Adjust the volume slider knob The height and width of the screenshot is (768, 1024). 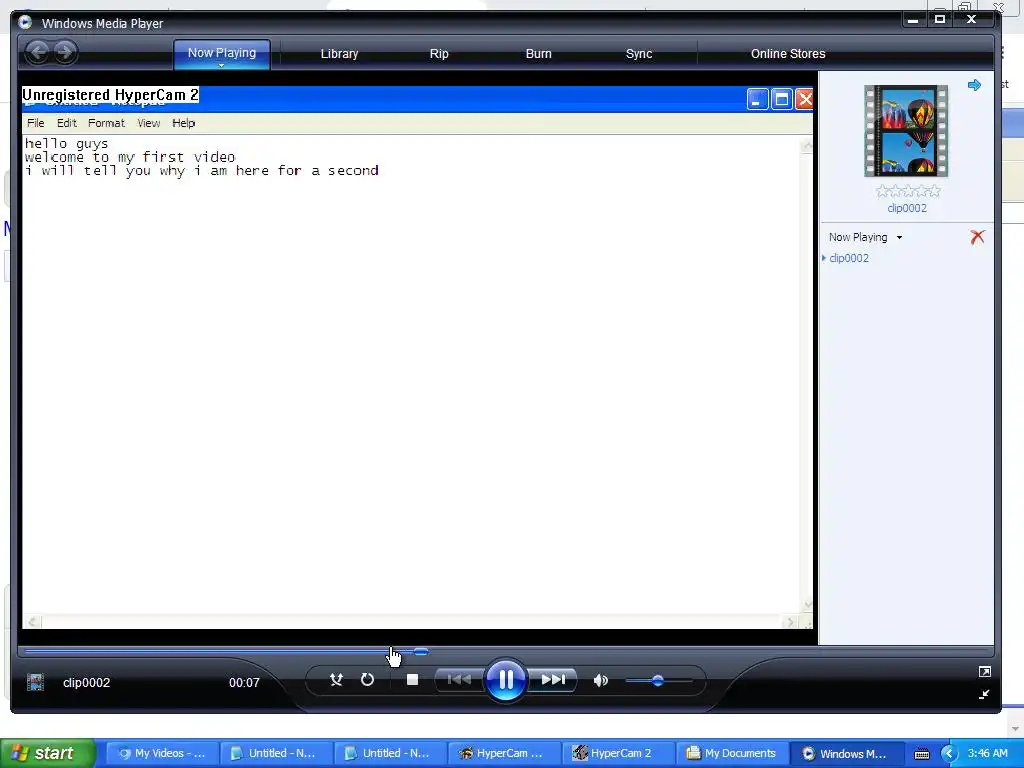click(658, 680)
